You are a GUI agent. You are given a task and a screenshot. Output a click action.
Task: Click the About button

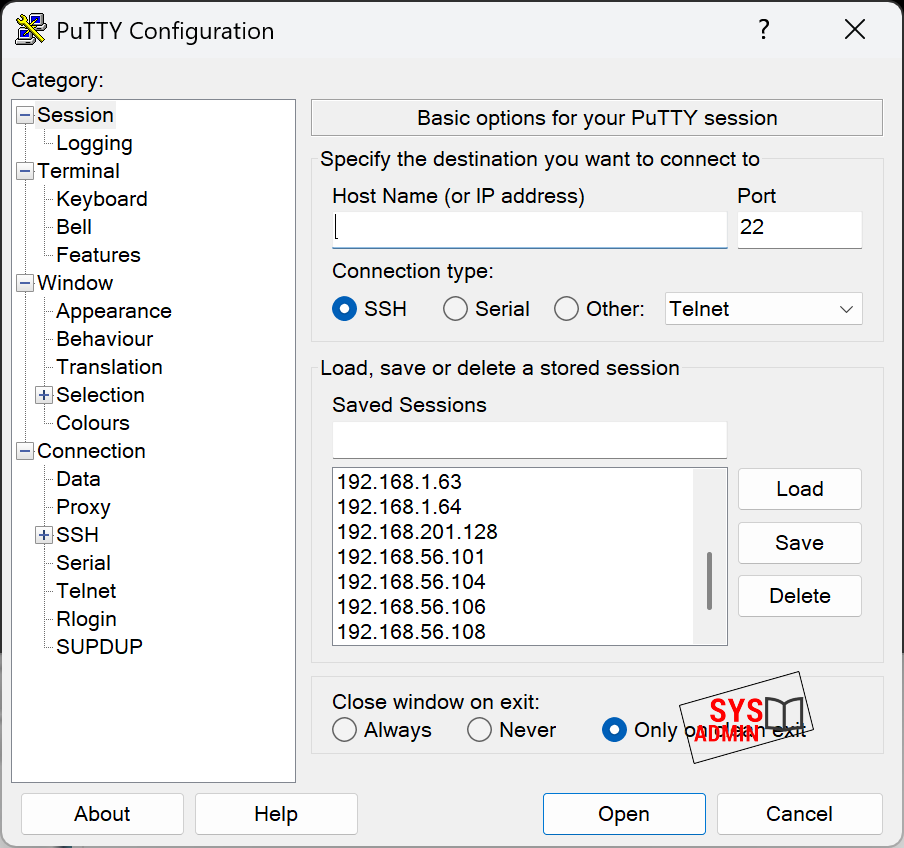tap(102, 813)
